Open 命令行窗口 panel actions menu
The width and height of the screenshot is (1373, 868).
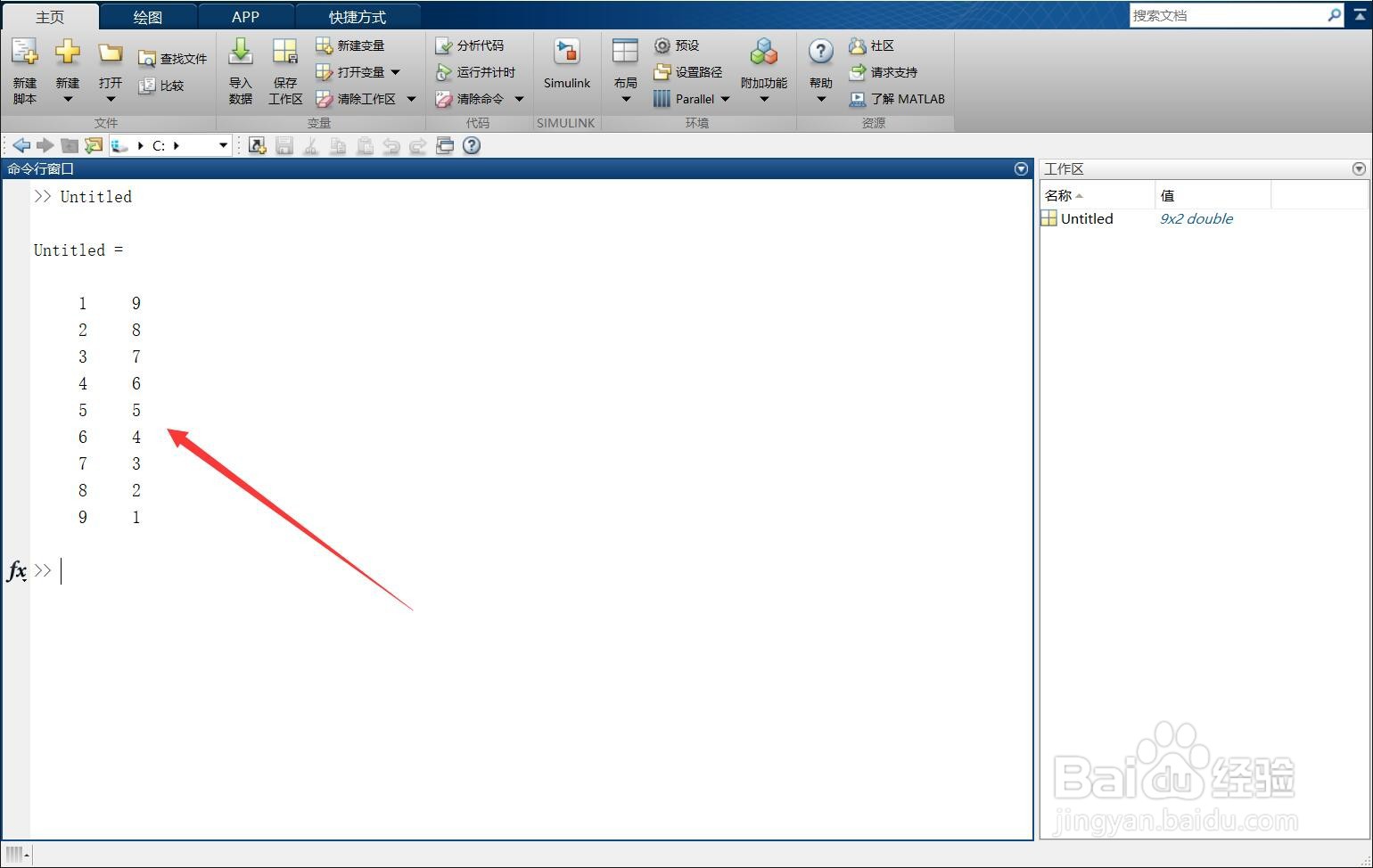tap(1022, 168)
